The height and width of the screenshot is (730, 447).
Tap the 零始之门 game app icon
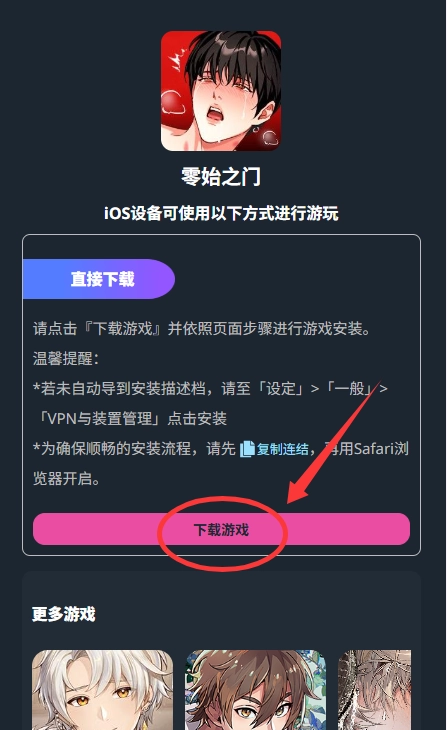[221, 91]
